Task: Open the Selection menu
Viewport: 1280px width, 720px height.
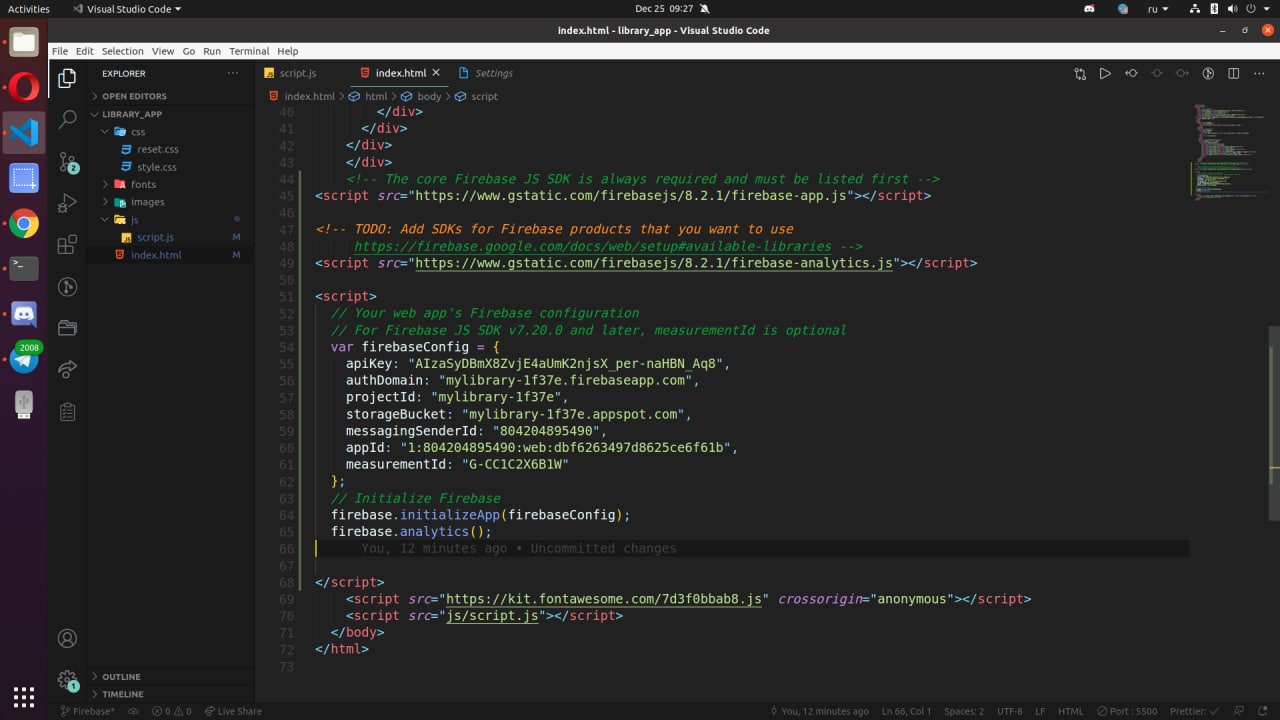Action: (x=122, y=51)
